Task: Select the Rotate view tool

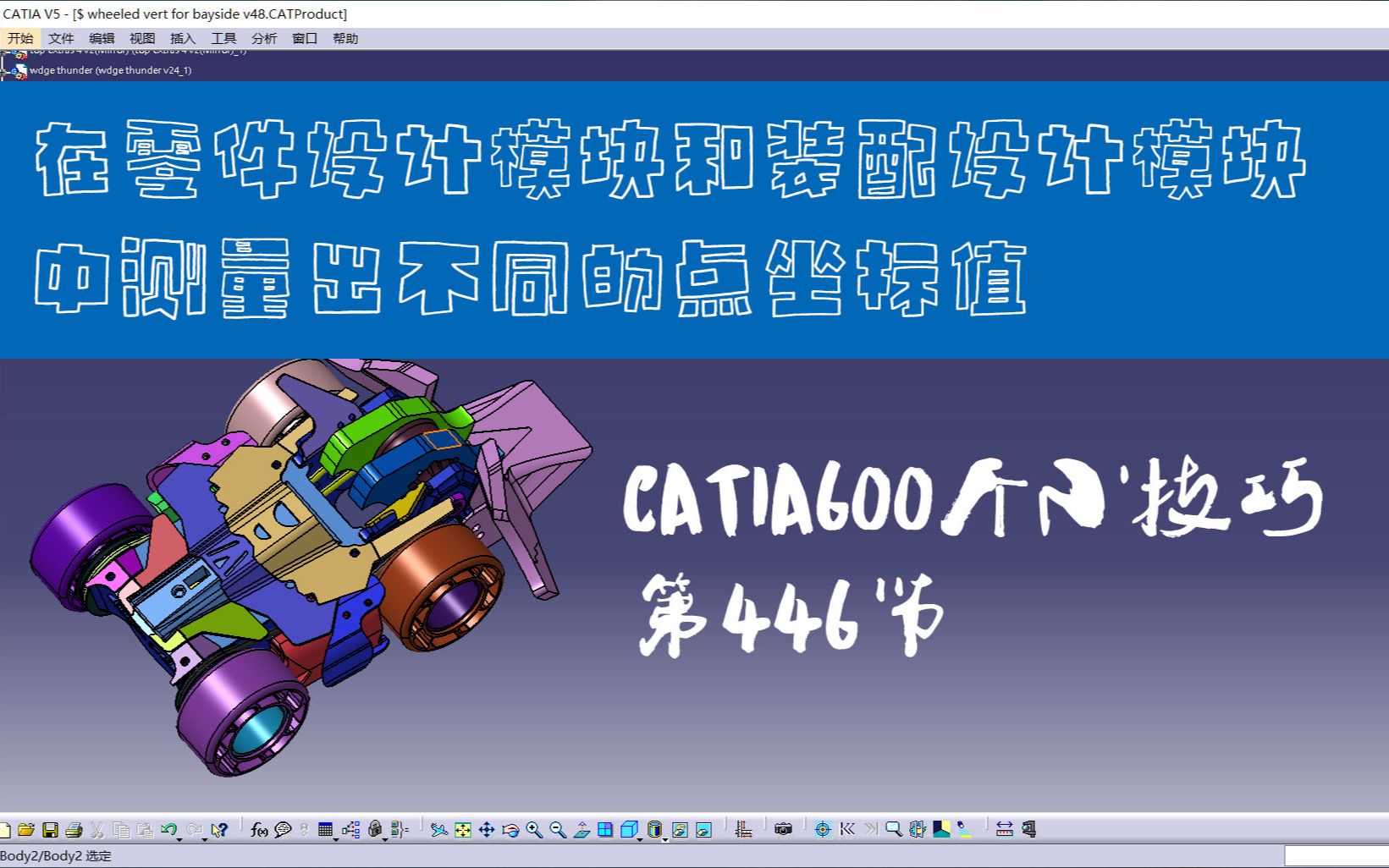Action: (510, 830)
